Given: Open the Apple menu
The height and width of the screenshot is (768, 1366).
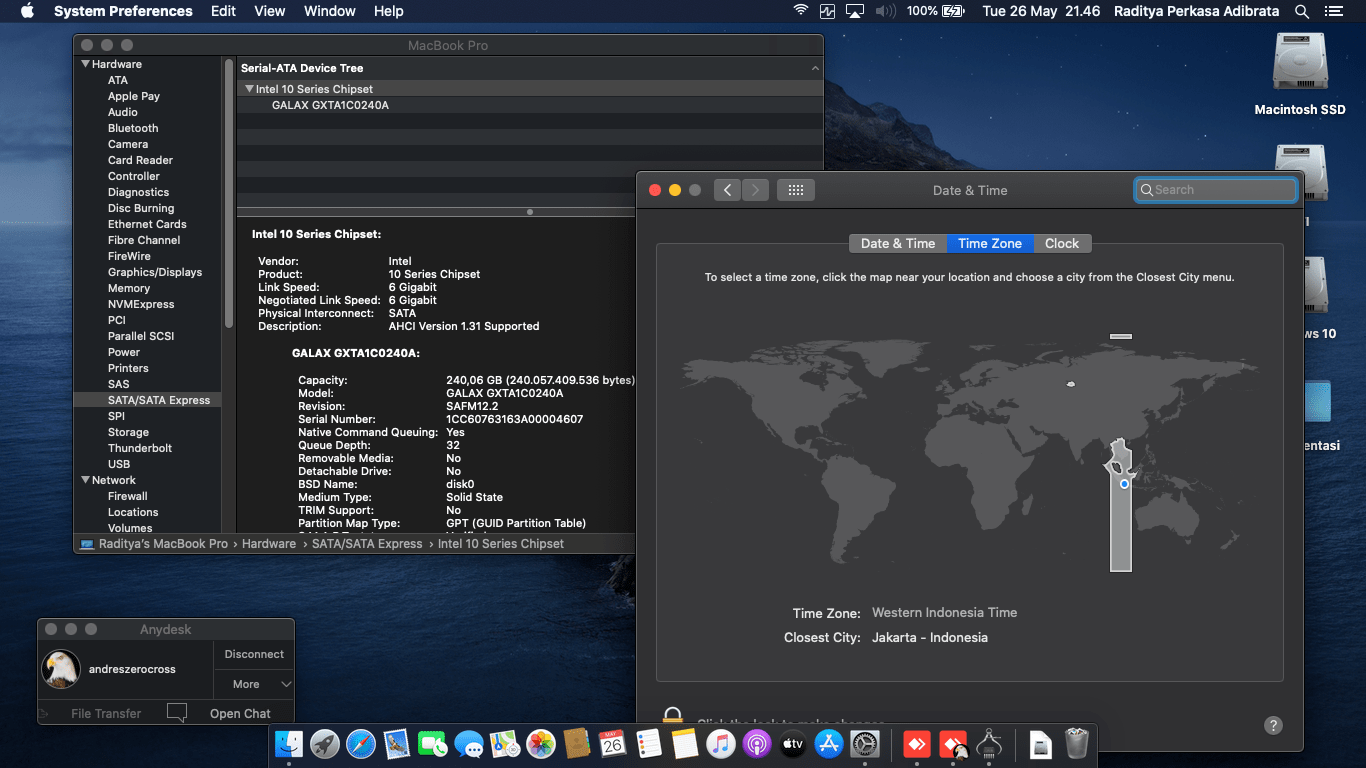Looking at the screenshot, I should (27, 11).
